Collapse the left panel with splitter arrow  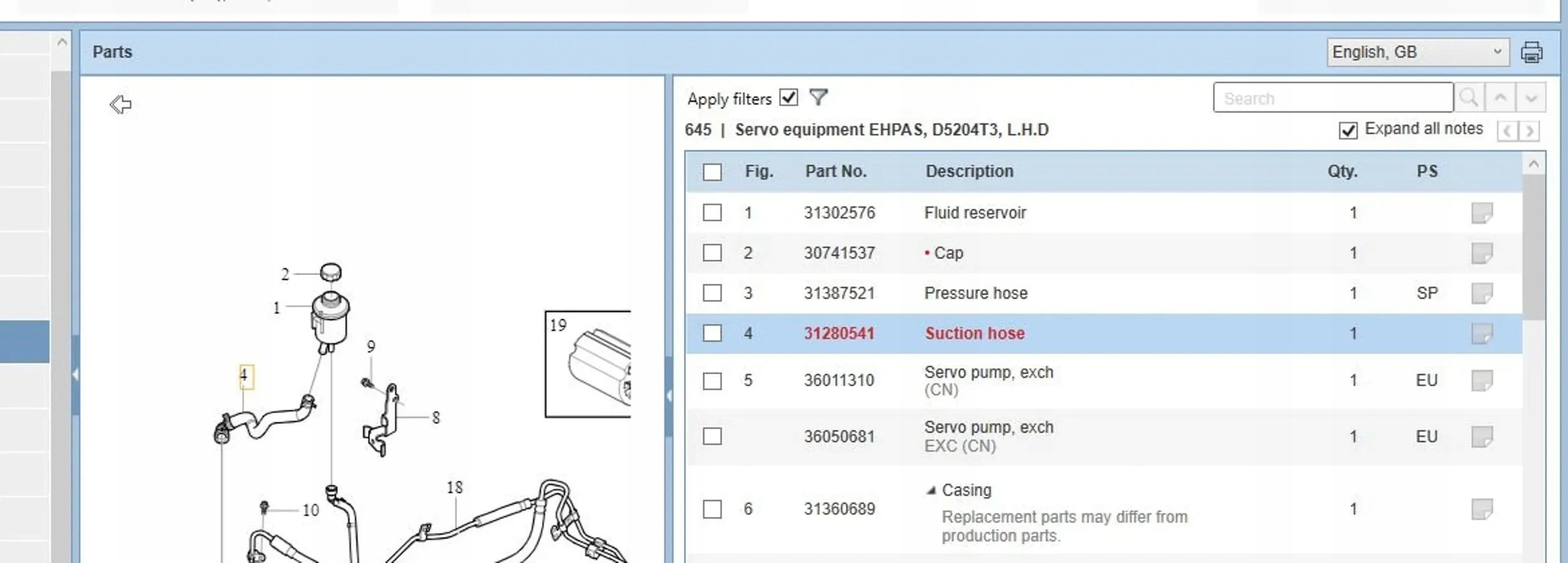75,375
